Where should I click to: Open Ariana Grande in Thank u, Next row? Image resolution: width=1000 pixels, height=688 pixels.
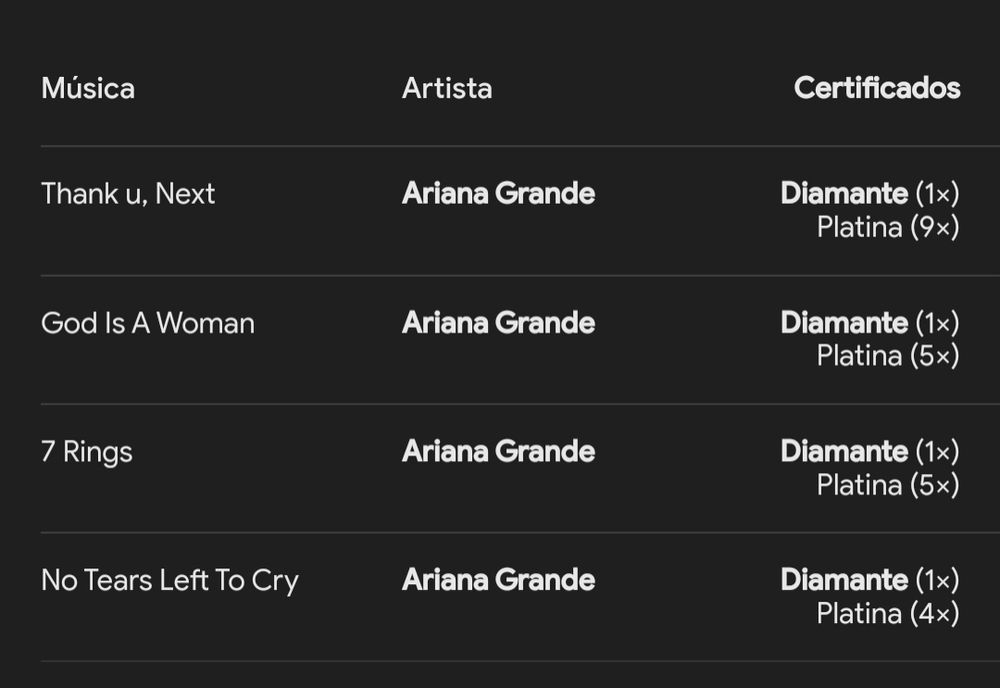(x=499, y=193)
